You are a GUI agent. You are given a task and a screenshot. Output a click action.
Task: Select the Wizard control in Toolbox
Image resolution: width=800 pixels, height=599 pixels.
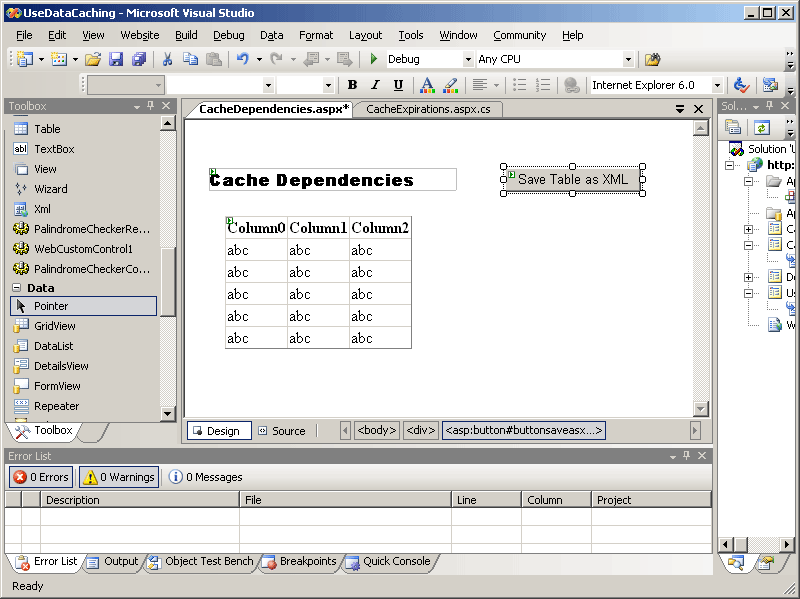(x=50, y=189)
